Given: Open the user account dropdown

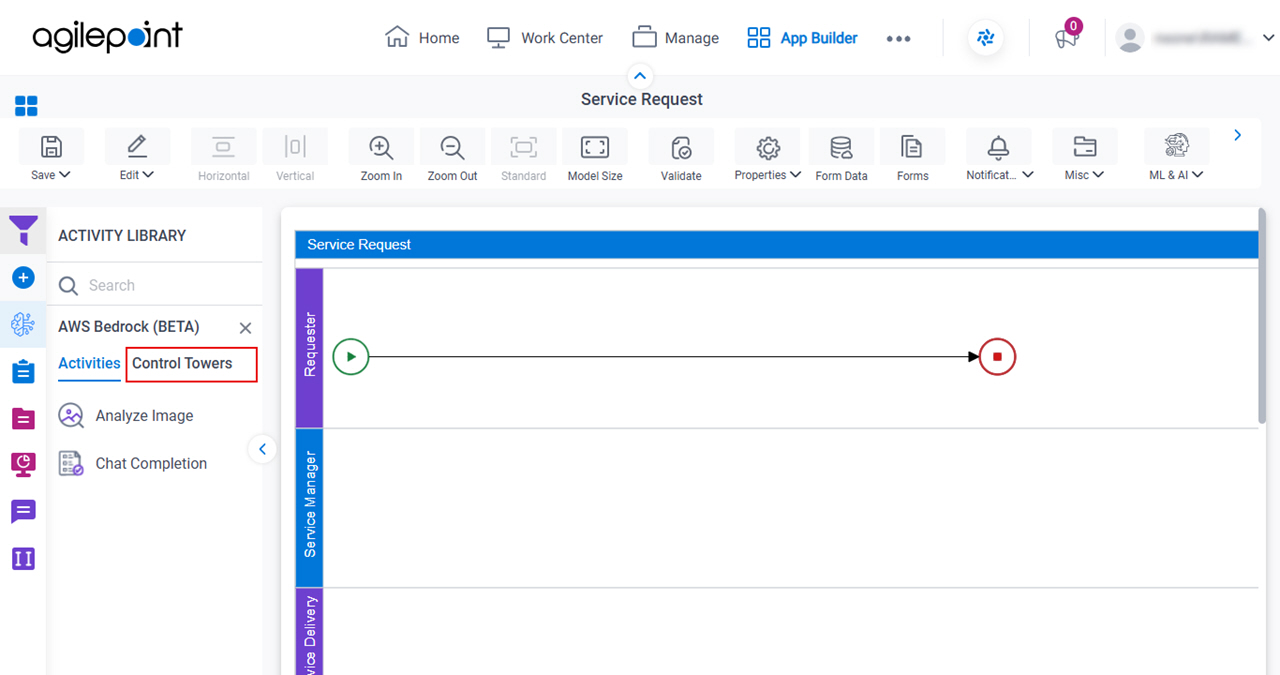Looking at the screenshot, I should click(x=1196, y=38).
